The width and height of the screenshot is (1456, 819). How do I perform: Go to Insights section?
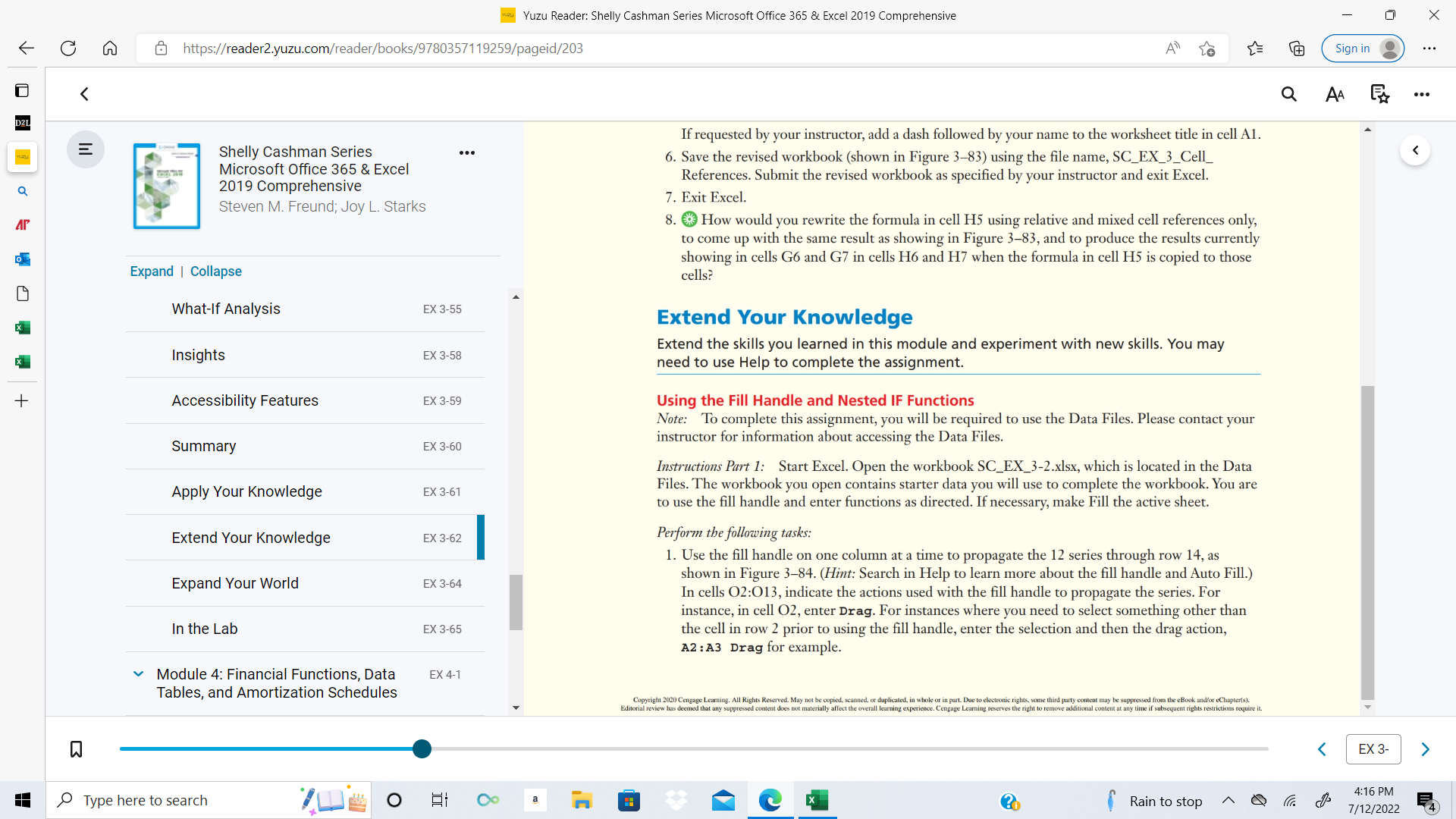point(305,355)
